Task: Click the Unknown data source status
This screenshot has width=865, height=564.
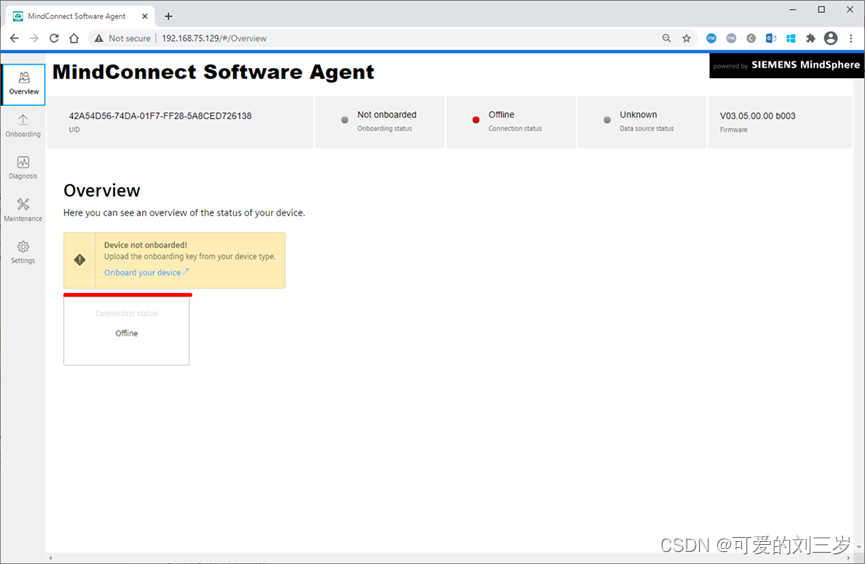Action: pos(638,115)
